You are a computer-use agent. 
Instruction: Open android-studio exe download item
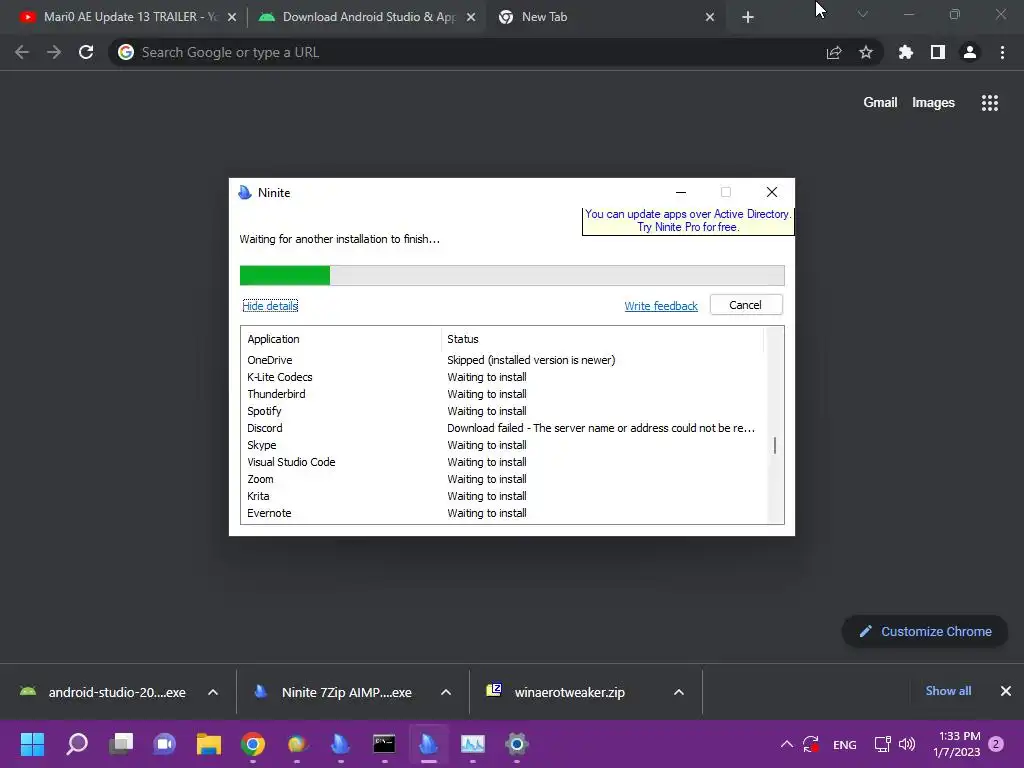[103, 692]
